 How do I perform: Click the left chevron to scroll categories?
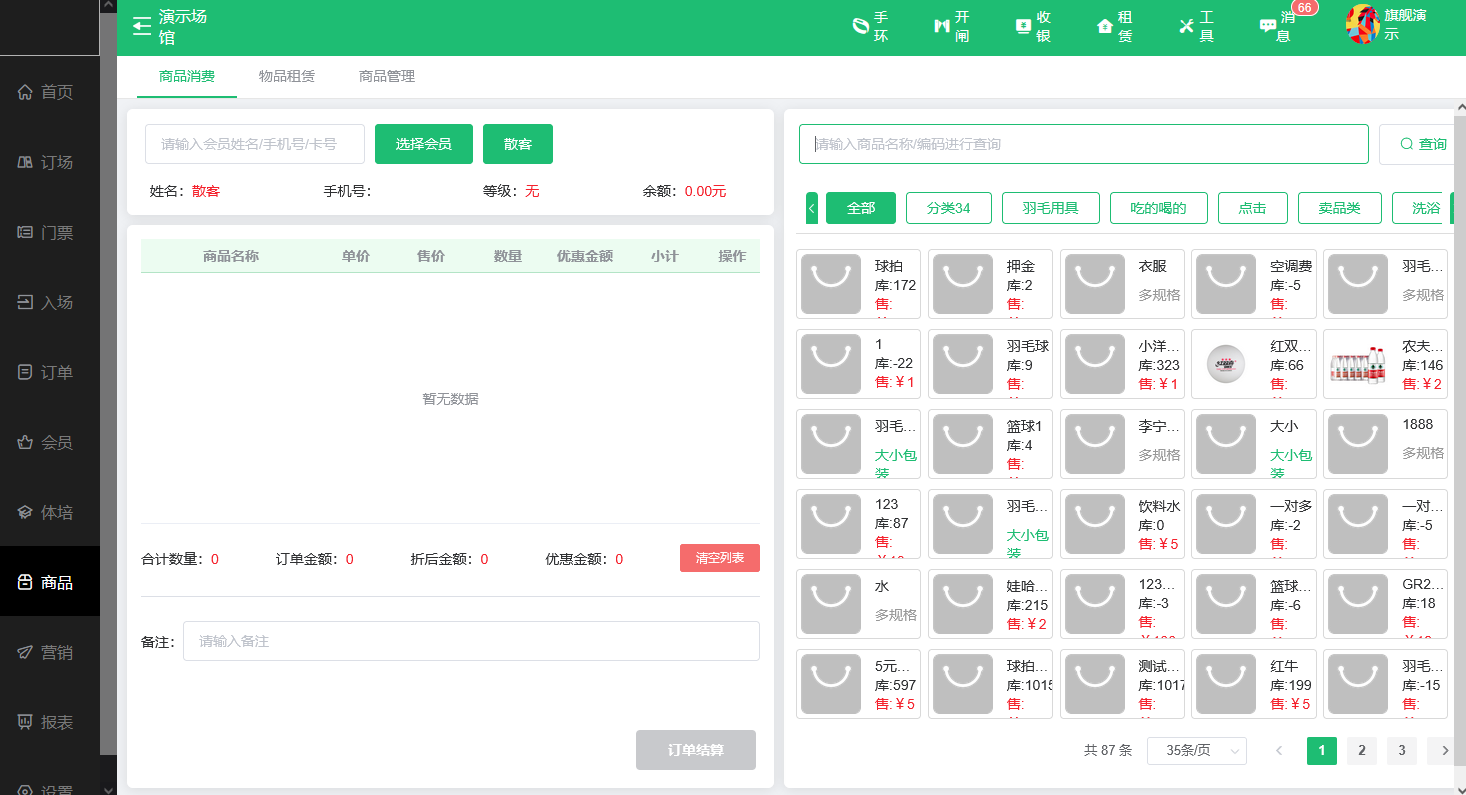[812, 208]
